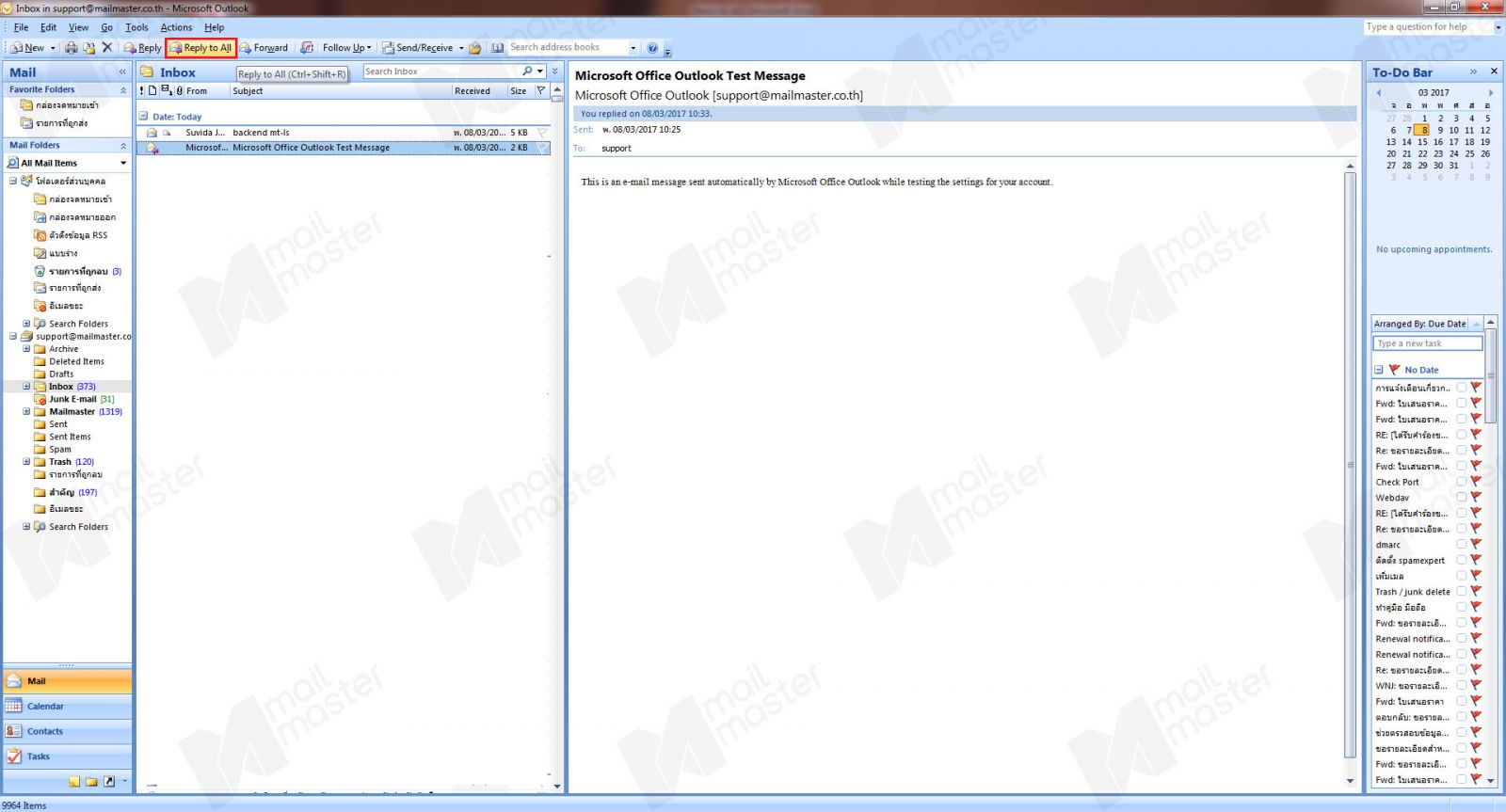Image resolution: width=1506 pixels, height=812 pixels.
Task: Open the Send/Receive dropdown arrow
Action: point(461,47)
